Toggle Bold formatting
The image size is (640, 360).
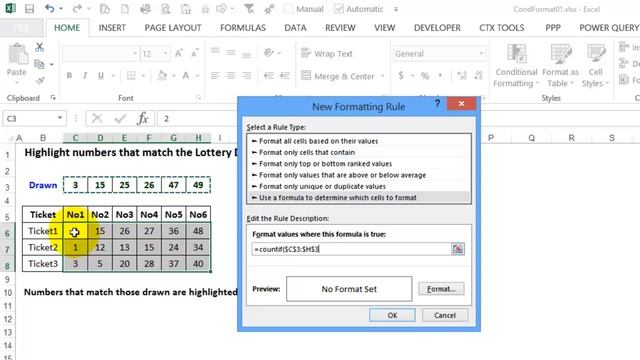pos(69,76)
